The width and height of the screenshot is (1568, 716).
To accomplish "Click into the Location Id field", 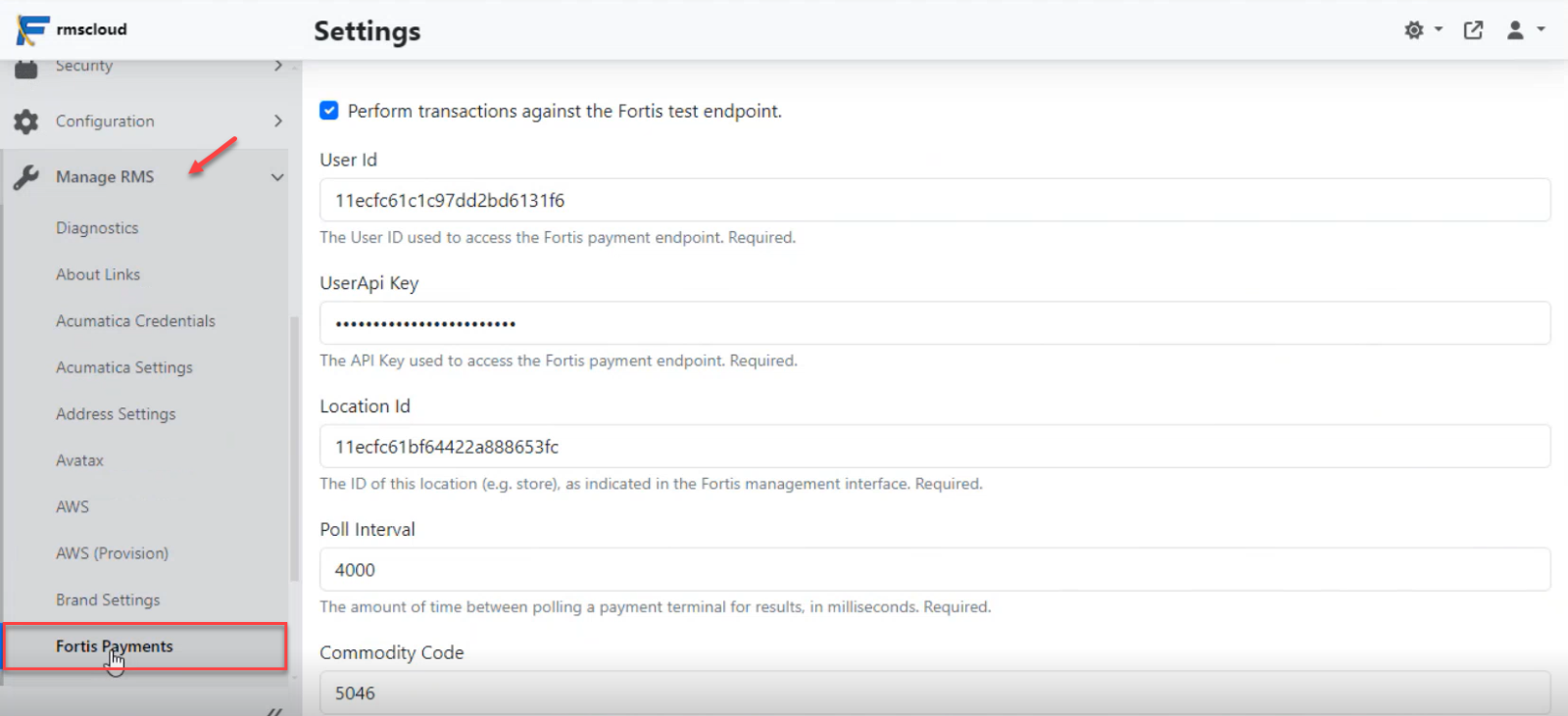I will pyautogui.click(x=935, y=447).
